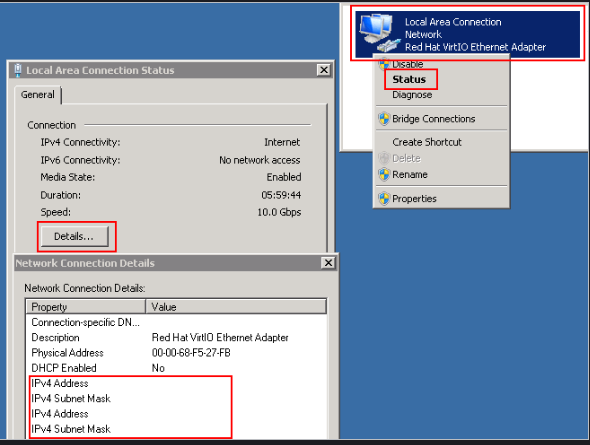This screenshot has width=590, height=445.
Task: Click the Property column header
Action: [x=86, y=307]
